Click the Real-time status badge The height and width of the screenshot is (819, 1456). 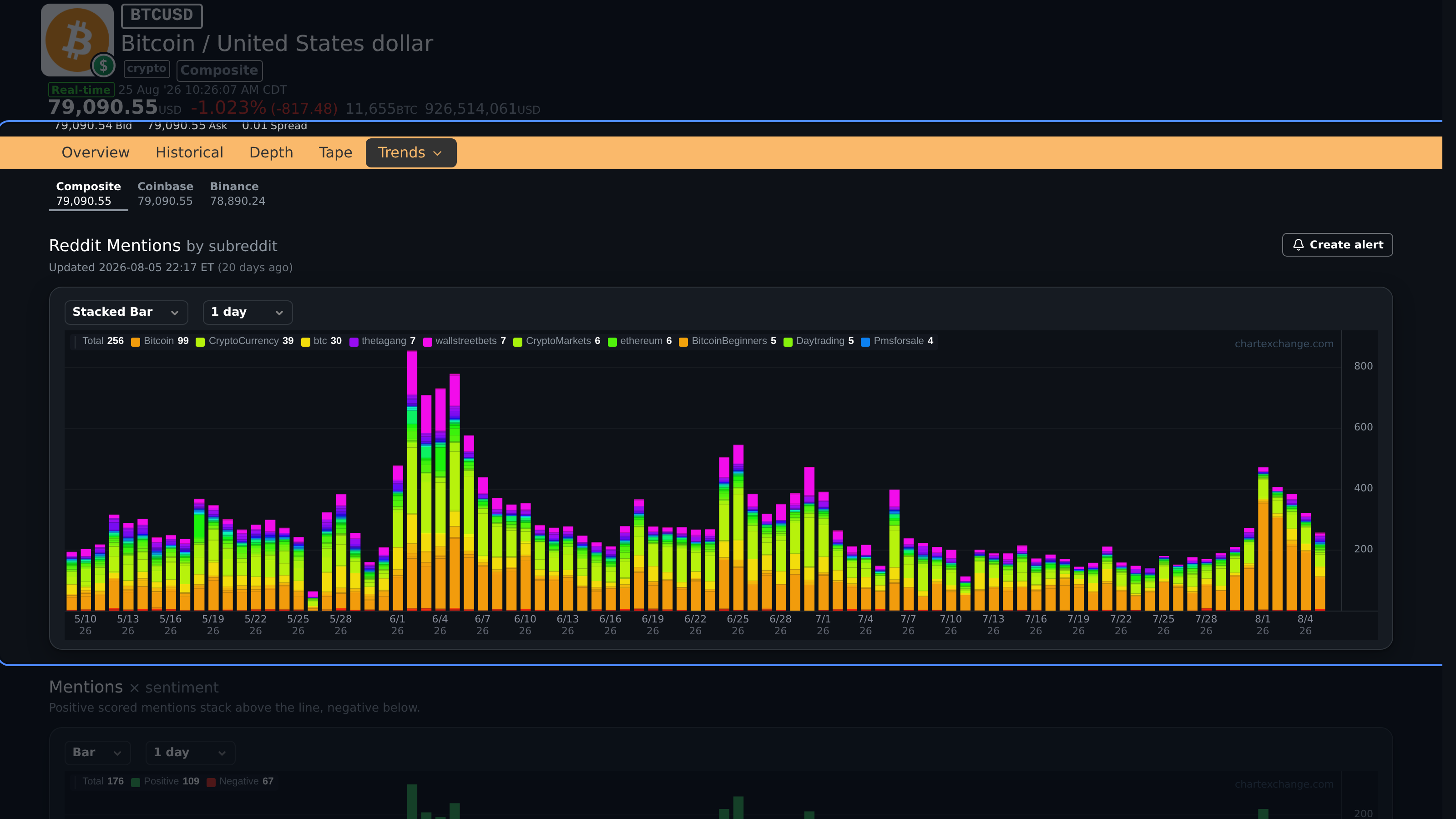(x=81, y=90)
